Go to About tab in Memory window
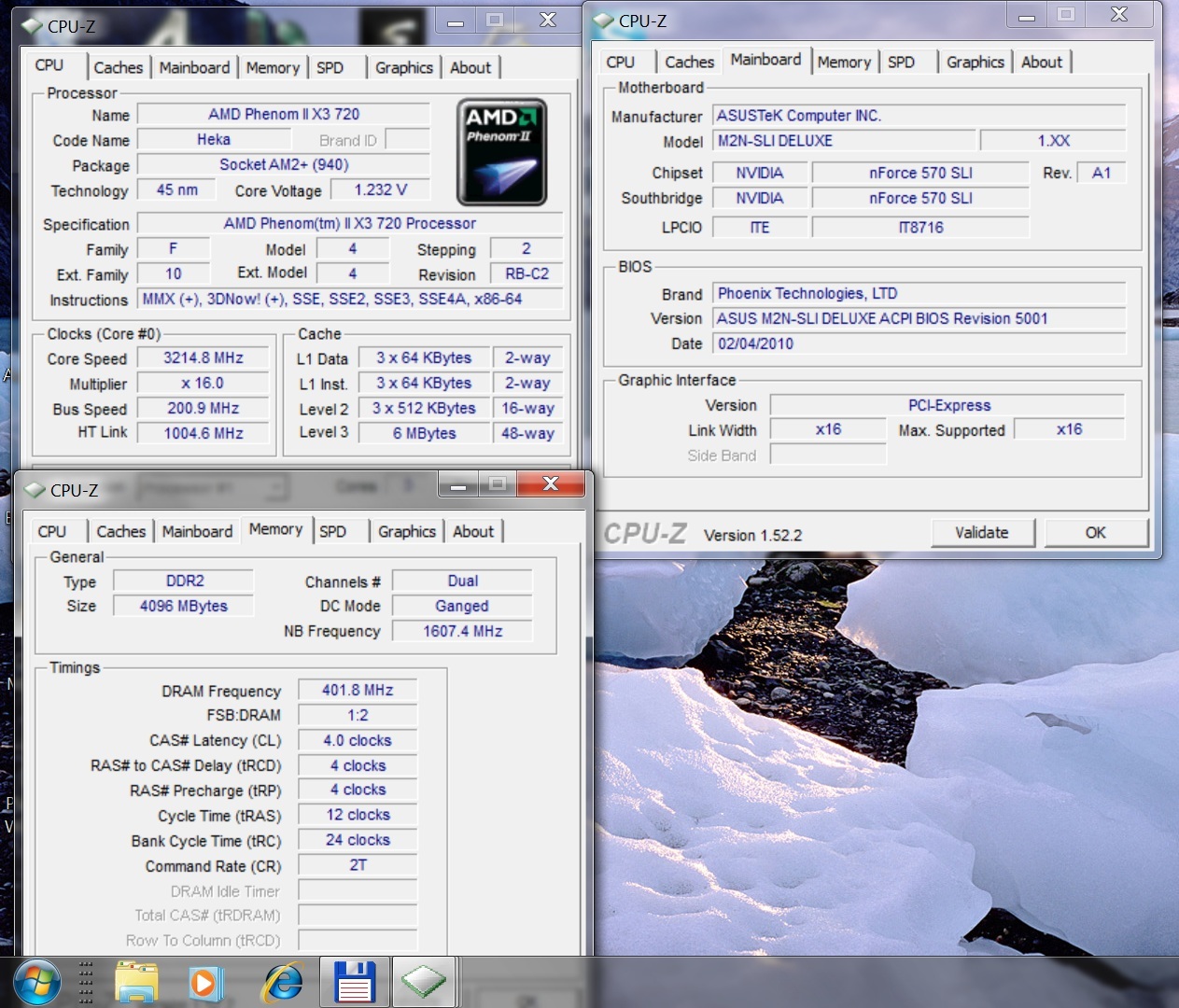This screenshot has width=1179, height=1008. 473,531
